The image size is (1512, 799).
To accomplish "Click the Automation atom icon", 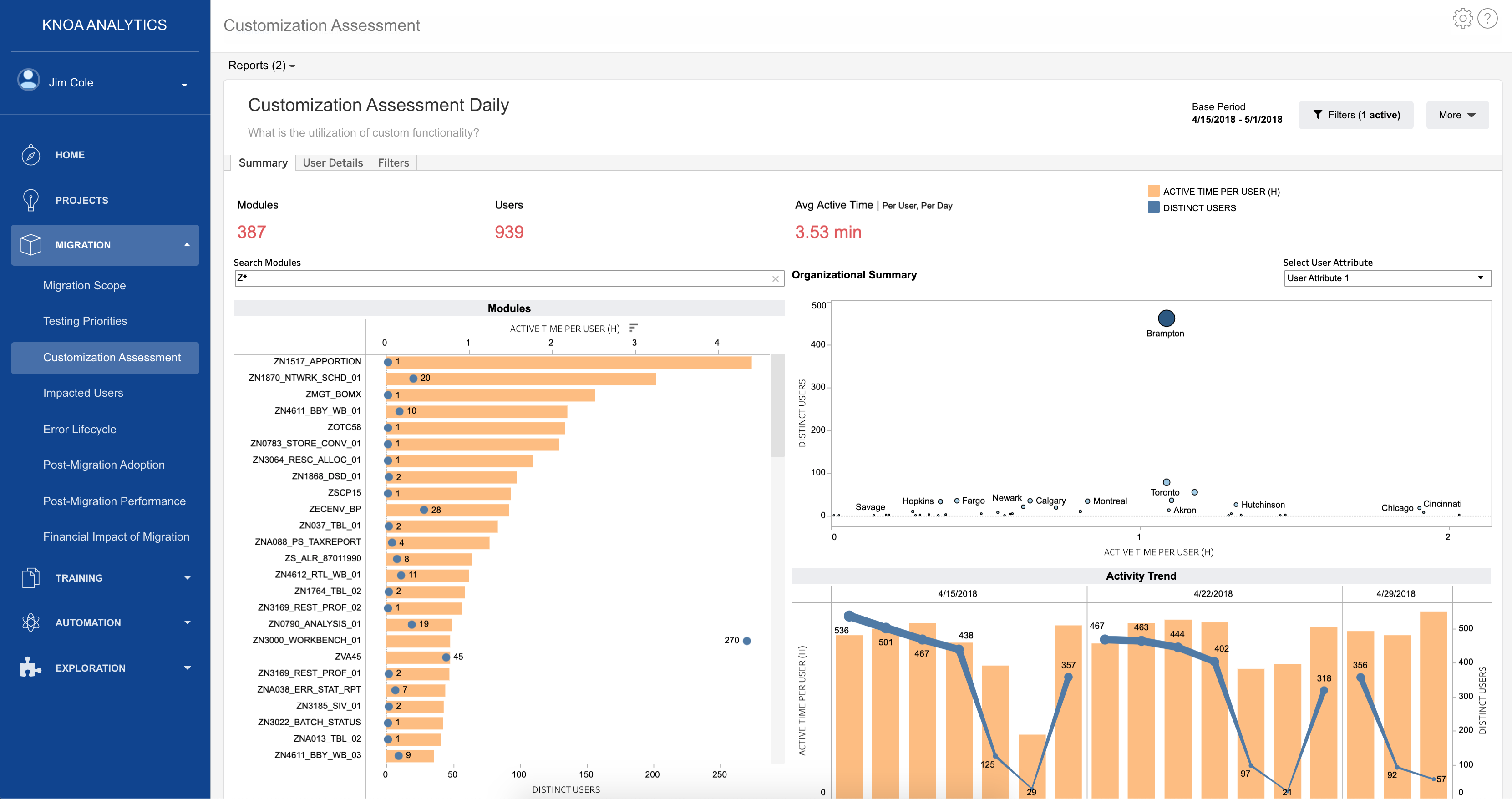I will 30,622.
